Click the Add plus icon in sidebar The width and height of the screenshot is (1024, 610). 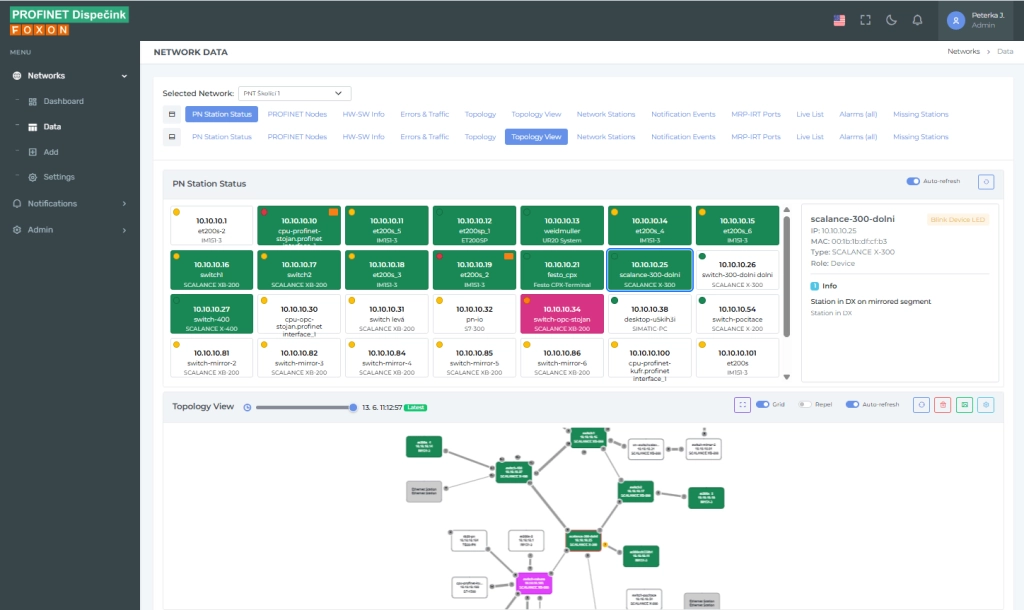tap(33, 152)
